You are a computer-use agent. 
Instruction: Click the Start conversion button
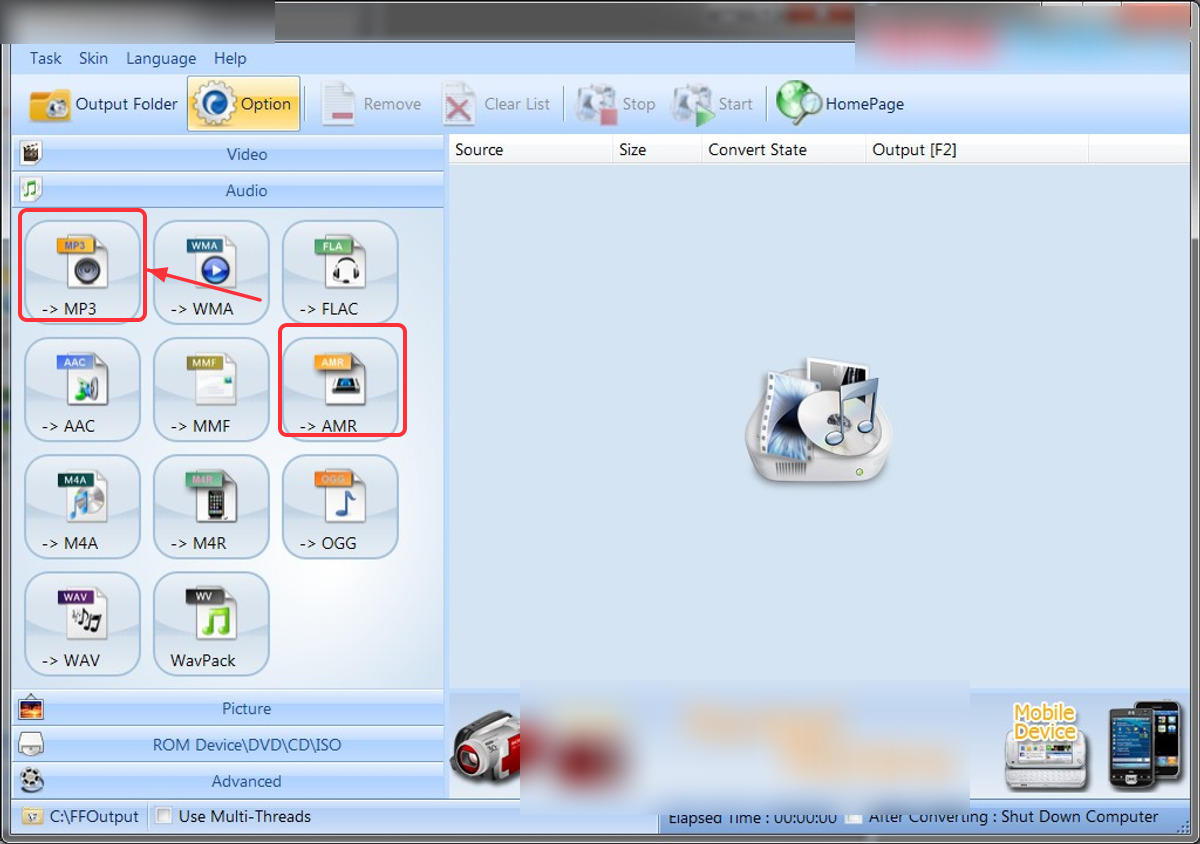[x=713, y=104]
